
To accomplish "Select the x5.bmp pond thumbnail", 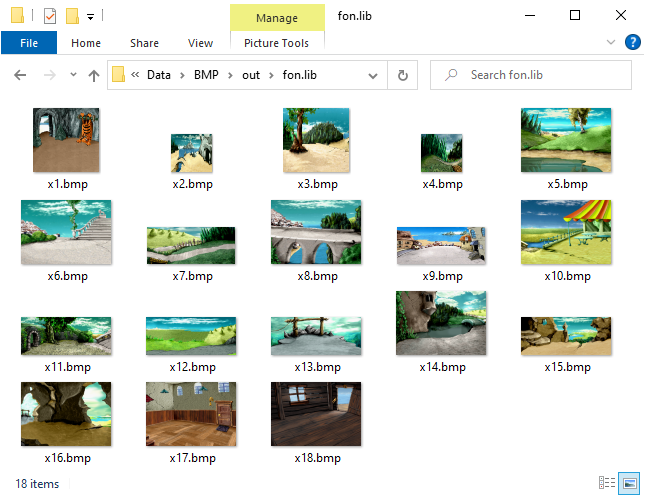I will pos(566,140).
